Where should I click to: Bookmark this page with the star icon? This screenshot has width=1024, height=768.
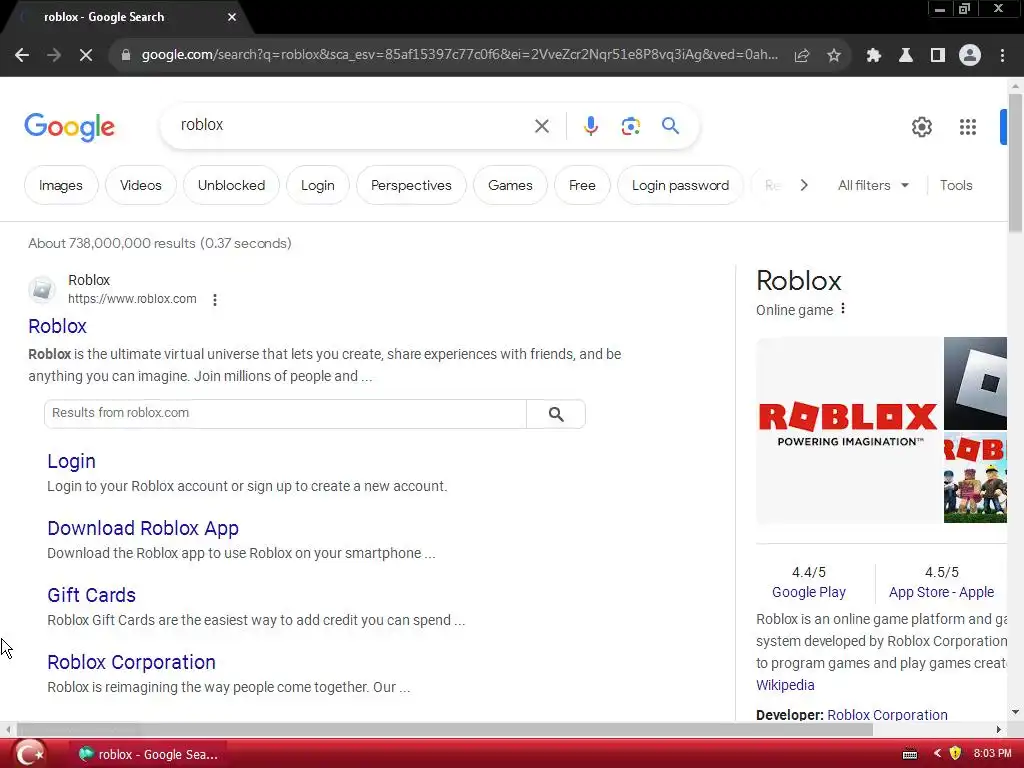pyautogui.click(x=834, y=56)
